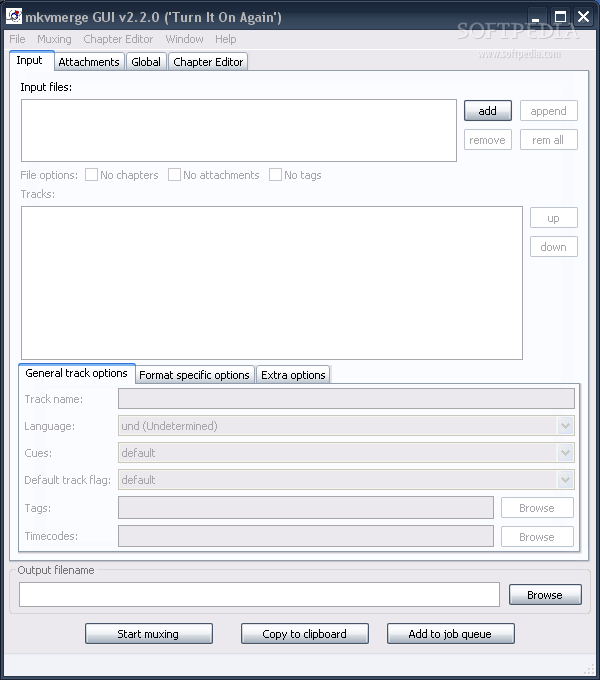The image size is (600, 680).
Task: Click the Track name input field
Action: click(346, 399)
